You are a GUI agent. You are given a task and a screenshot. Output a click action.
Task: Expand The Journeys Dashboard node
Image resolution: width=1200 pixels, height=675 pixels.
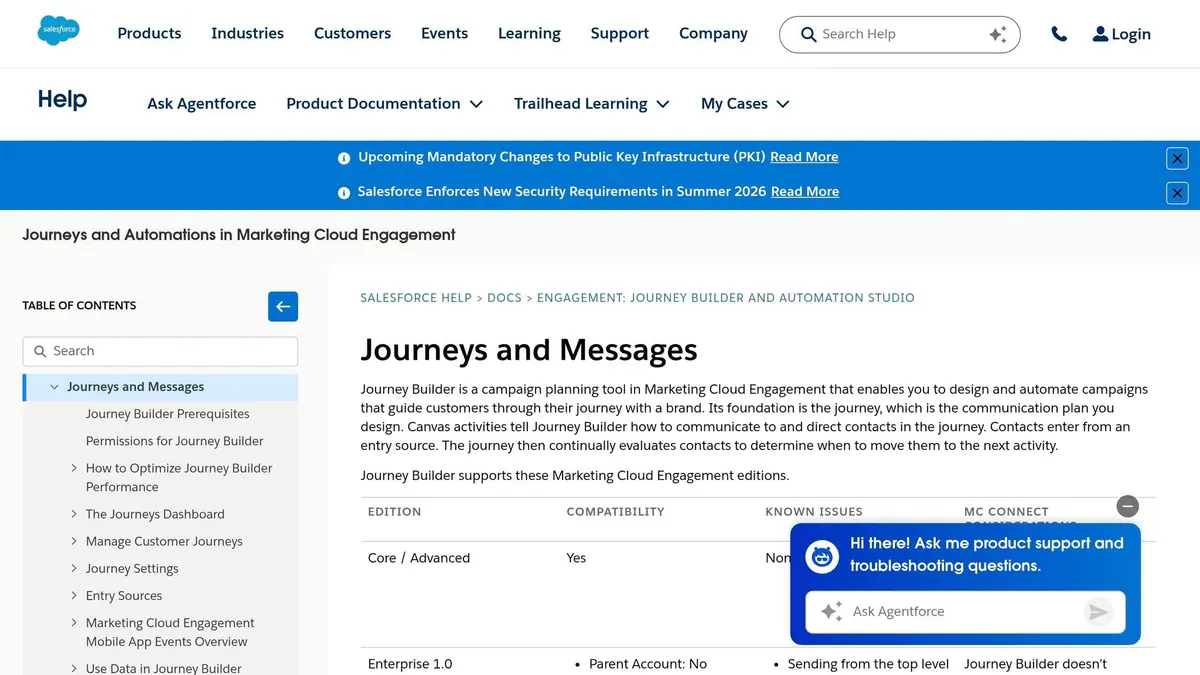[74, 514]
